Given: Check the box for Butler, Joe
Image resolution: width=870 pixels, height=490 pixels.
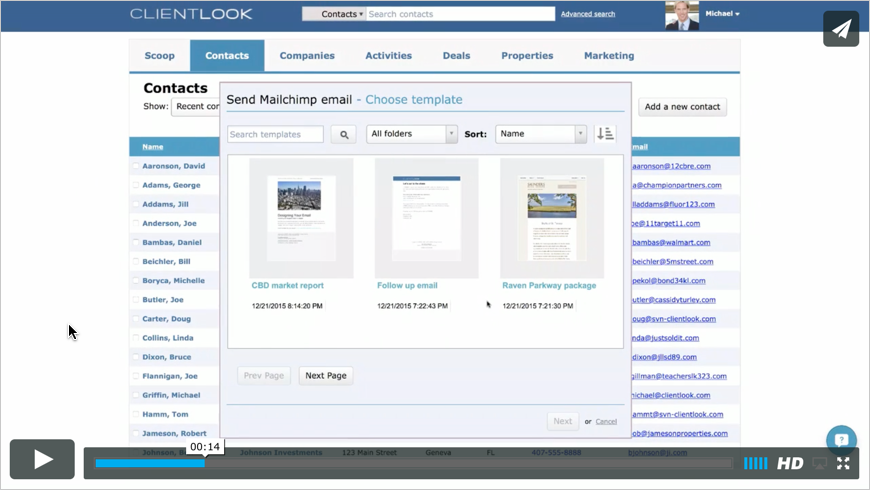Looking at the screenshot, I should tap(135, 300).
